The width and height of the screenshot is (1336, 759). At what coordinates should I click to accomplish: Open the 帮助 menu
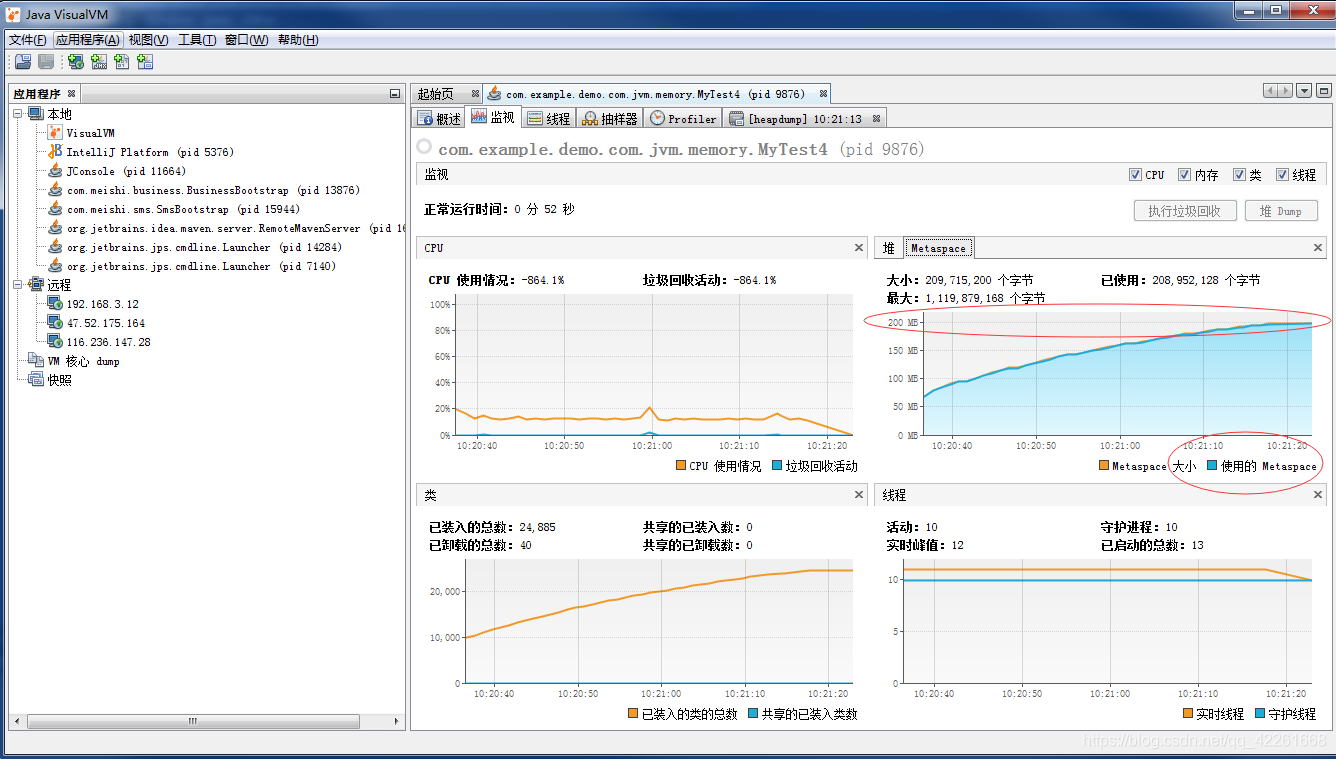coord(298,40)
